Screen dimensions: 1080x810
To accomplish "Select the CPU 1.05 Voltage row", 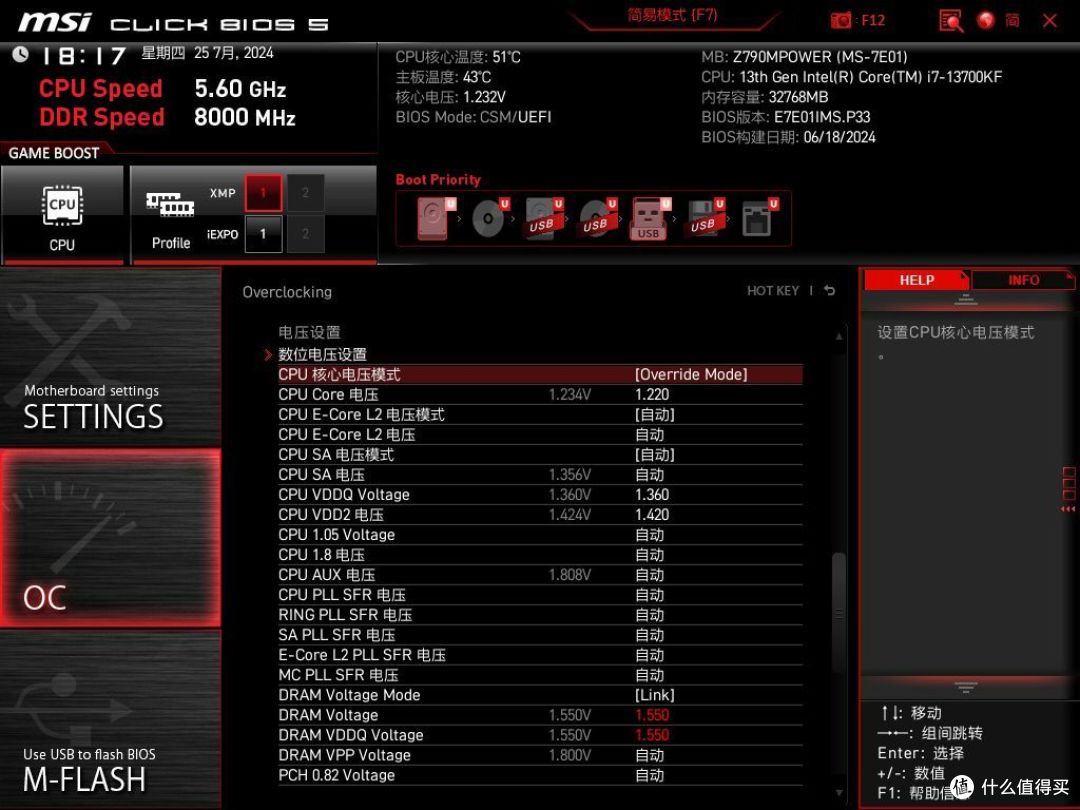I will [540, 534].
